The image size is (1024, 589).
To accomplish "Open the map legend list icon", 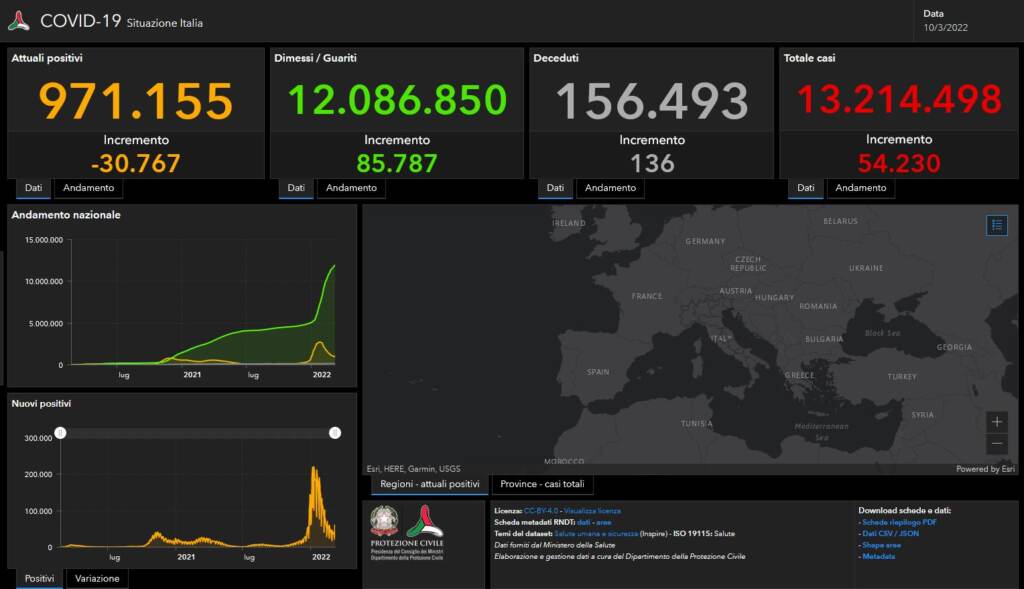I will point(996,225).
